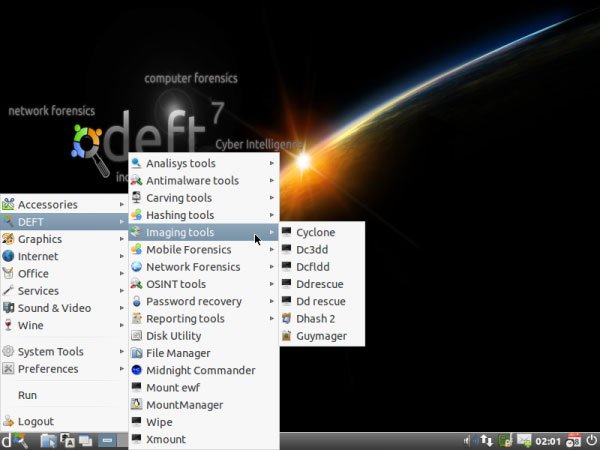Image resolution: width=600 pixels, height=450 pixels.
Task: Select Midnight Commander label
Action: 201,370
